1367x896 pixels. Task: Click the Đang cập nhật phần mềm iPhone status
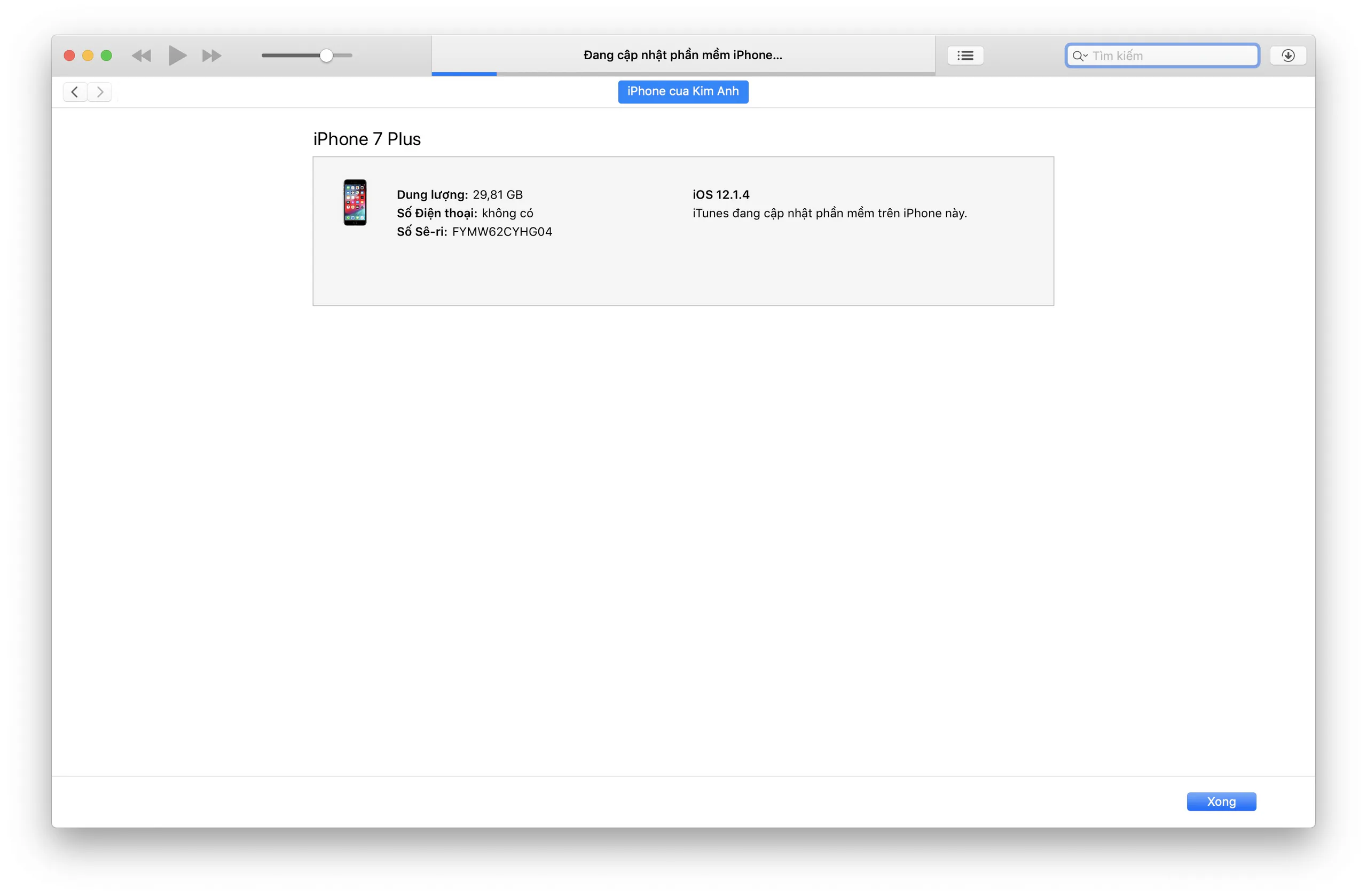[x=683, y=55]
